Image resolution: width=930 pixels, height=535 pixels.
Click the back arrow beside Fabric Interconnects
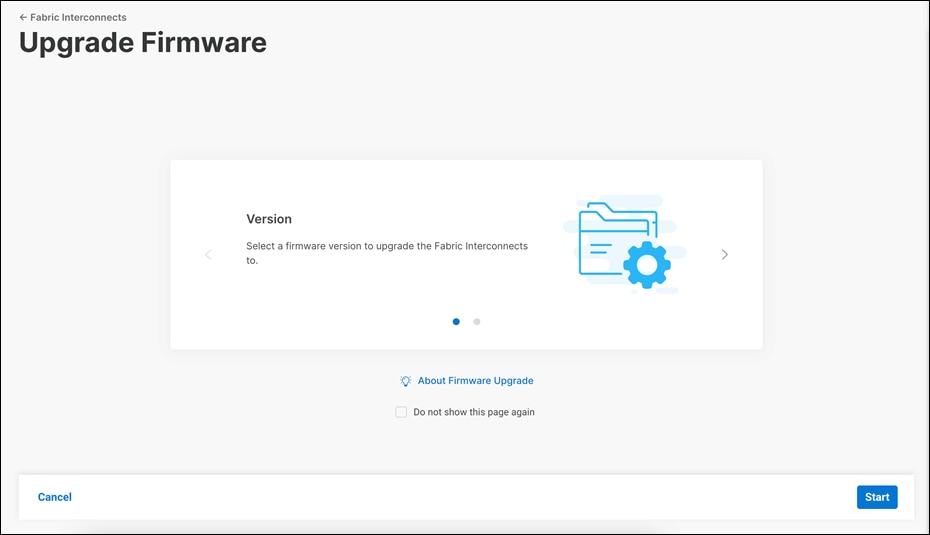[x=23, y=17]
